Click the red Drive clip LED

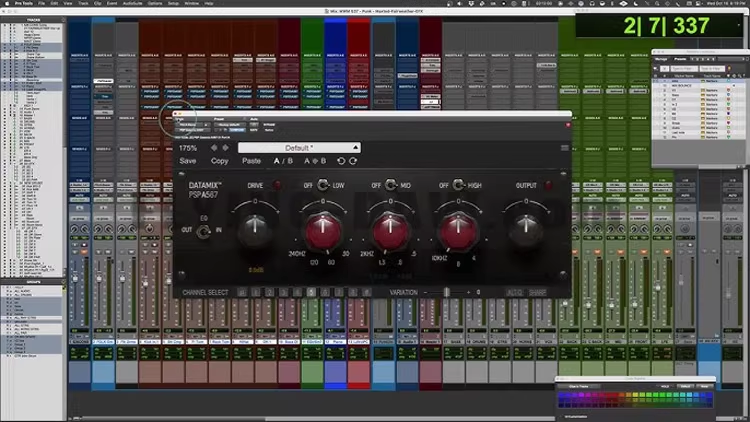point(277,185)
